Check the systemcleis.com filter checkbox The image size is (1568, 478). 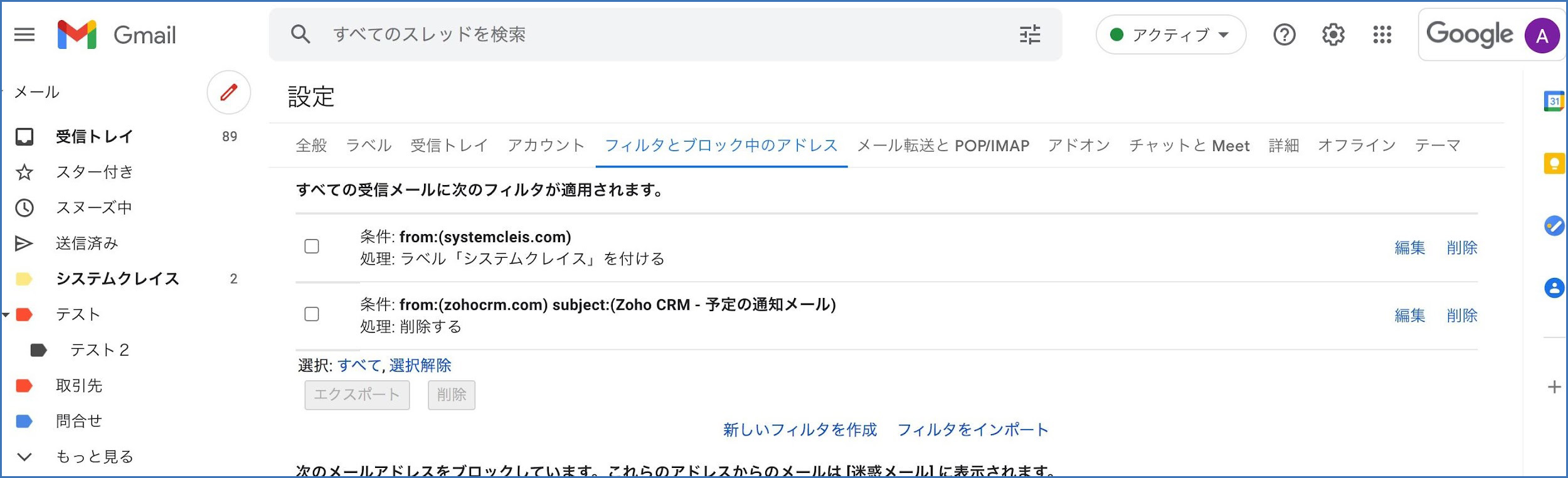(x=312, y=247)
